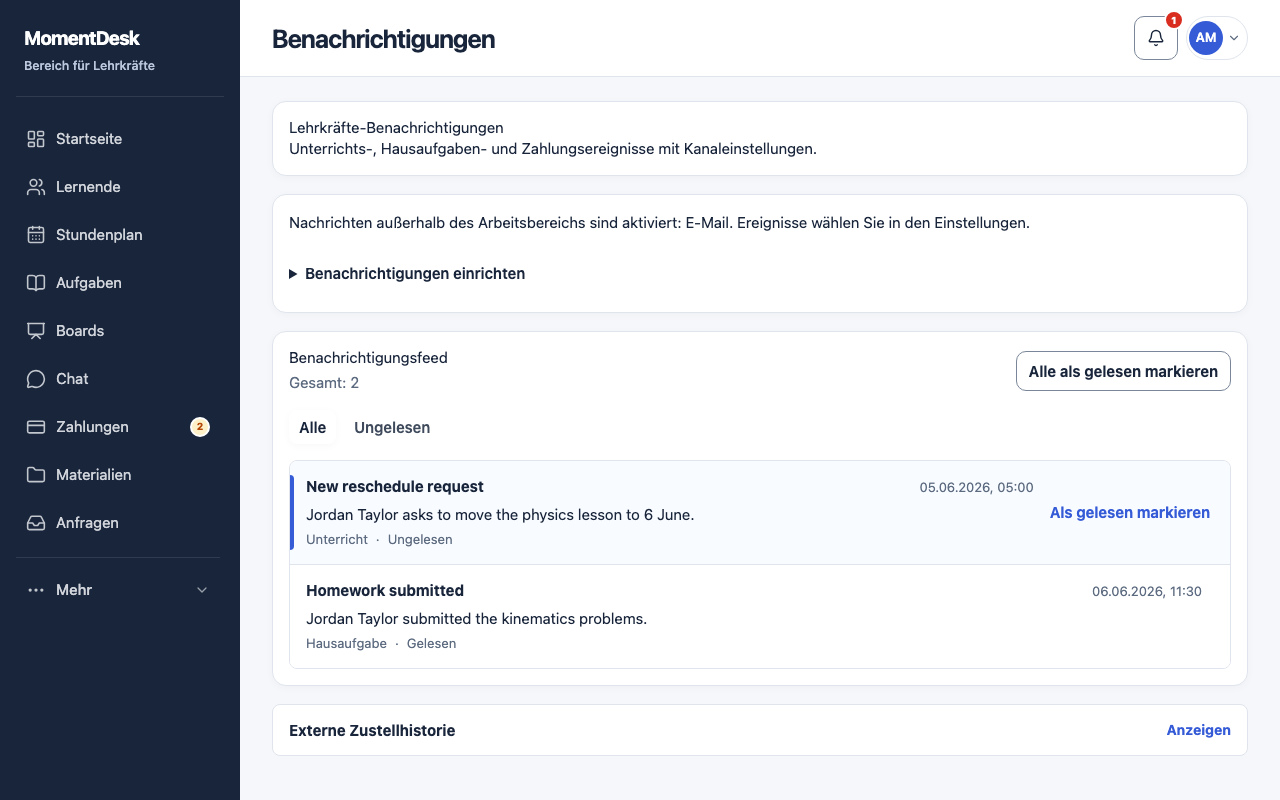
Task: Show the Externe Zustellhistorie via Anzeigen
Action: pyautogui.click(x=1199, y=730)
